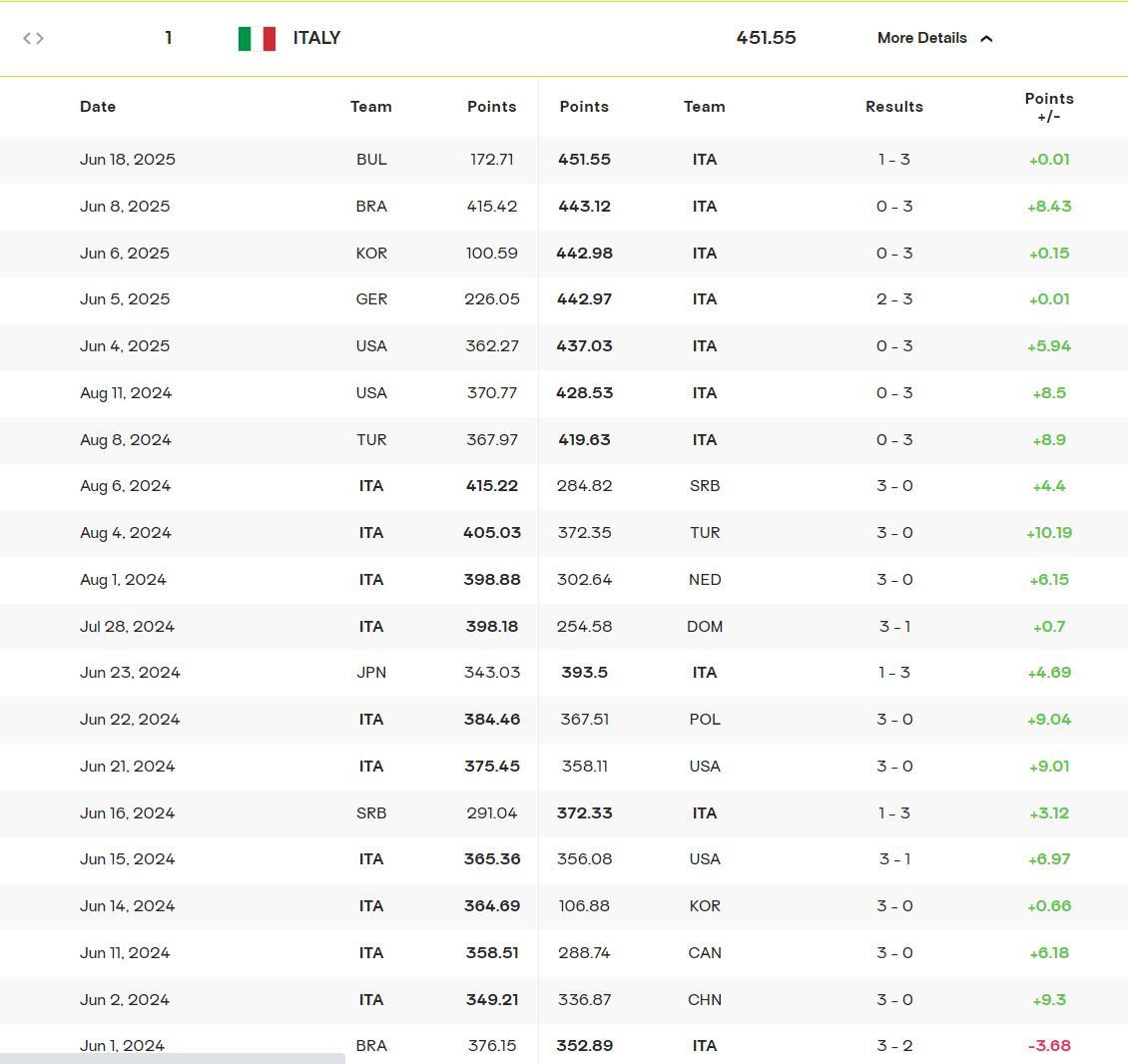Click the Date column header
The width and height of the screenshot is (1128, 1064).
98,107
